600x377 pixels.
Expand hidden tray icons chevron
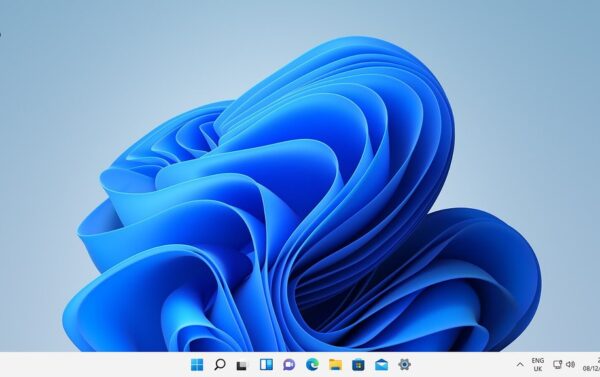[x=520, y=365]
